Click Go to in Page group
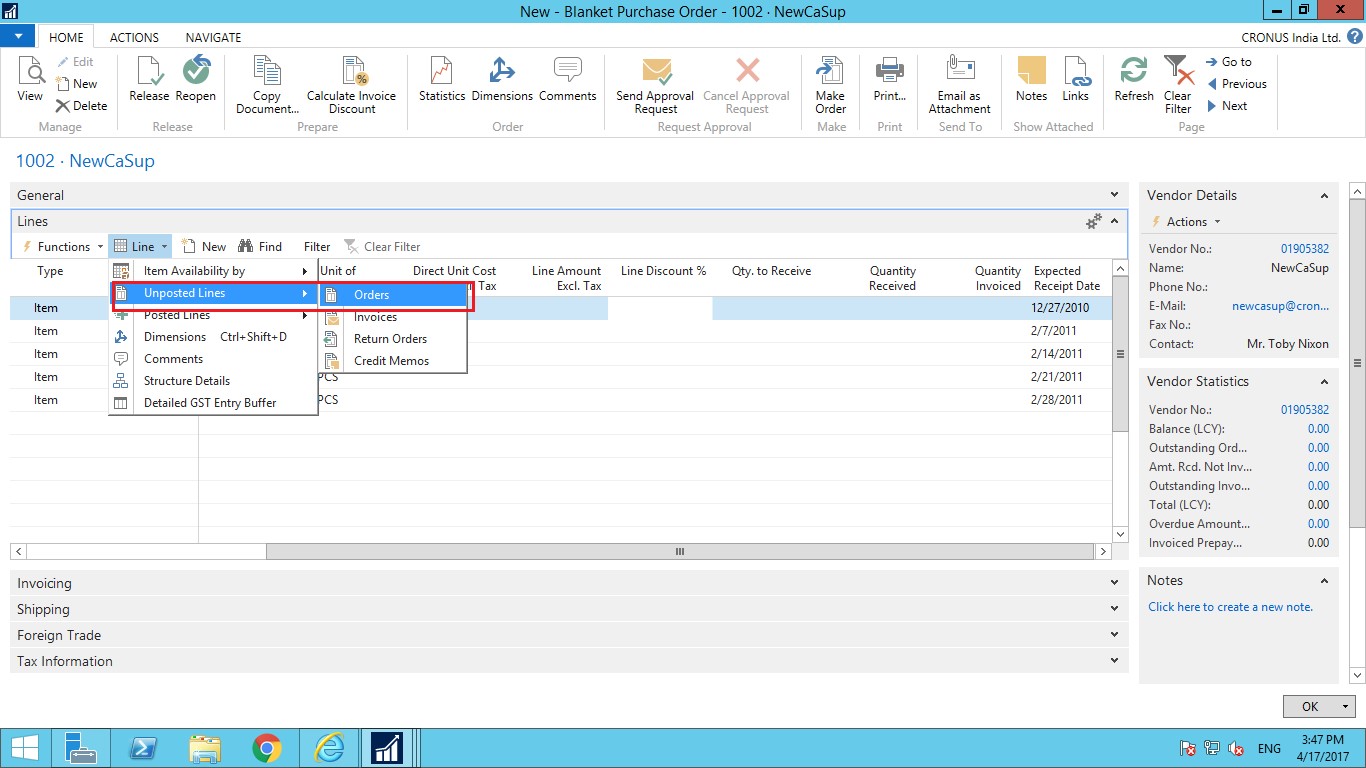Image resolution: width=1366 pixels, height=768 pixels. point(1228,62)
